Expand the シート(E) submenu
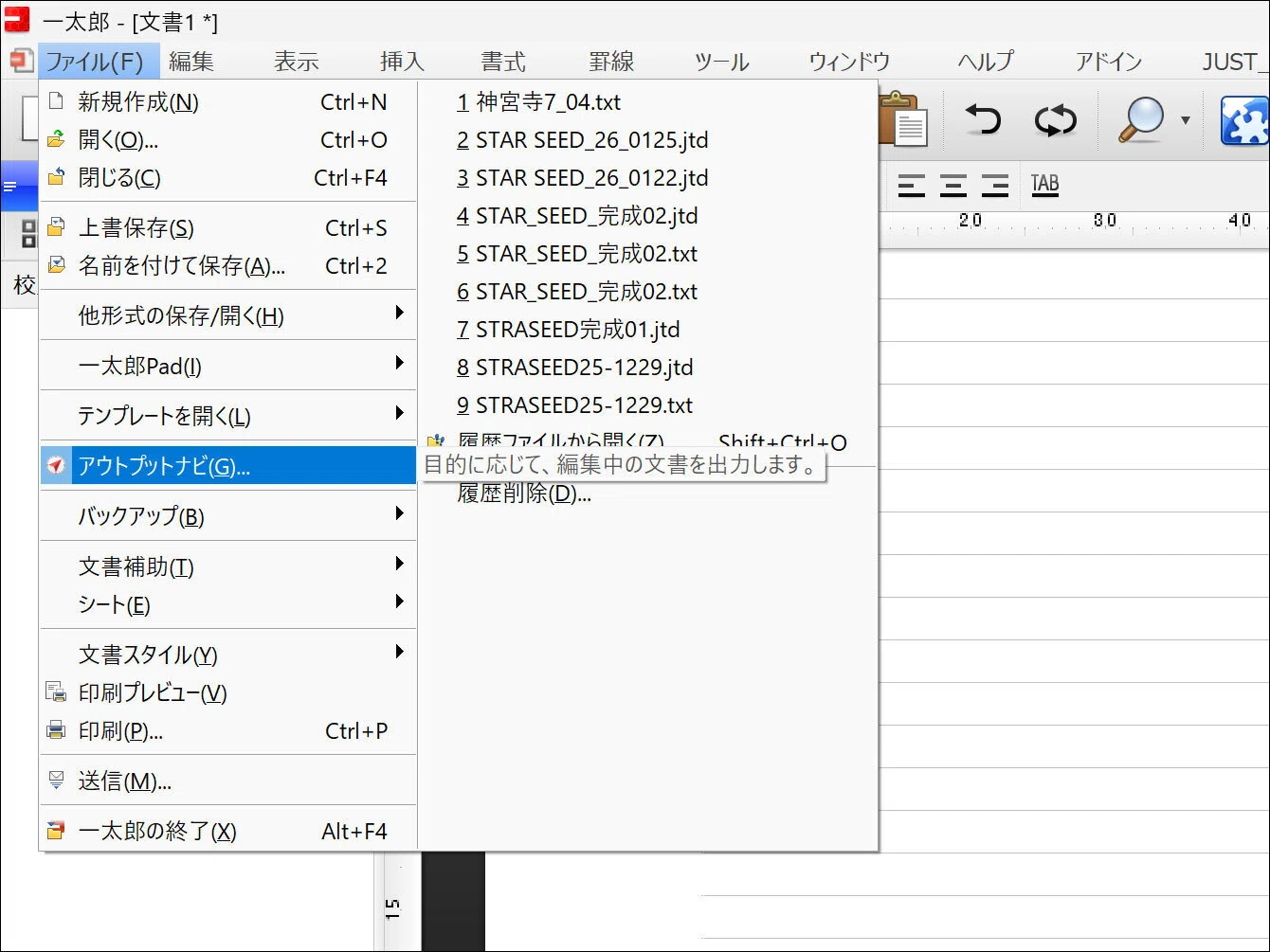The width and height of the screenshot is (1270, 952). point(228,604)
